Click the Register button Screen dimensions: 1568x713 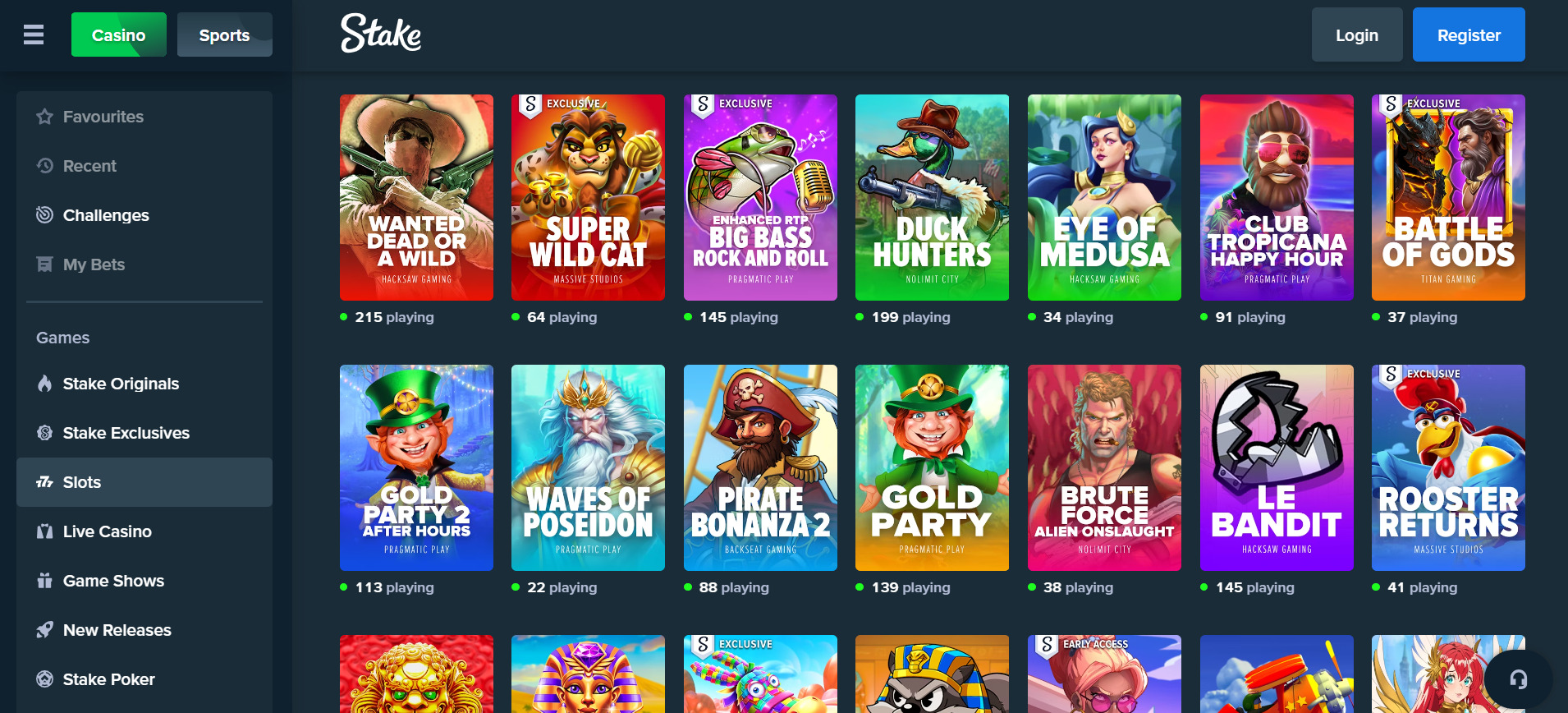point(1469,34)
